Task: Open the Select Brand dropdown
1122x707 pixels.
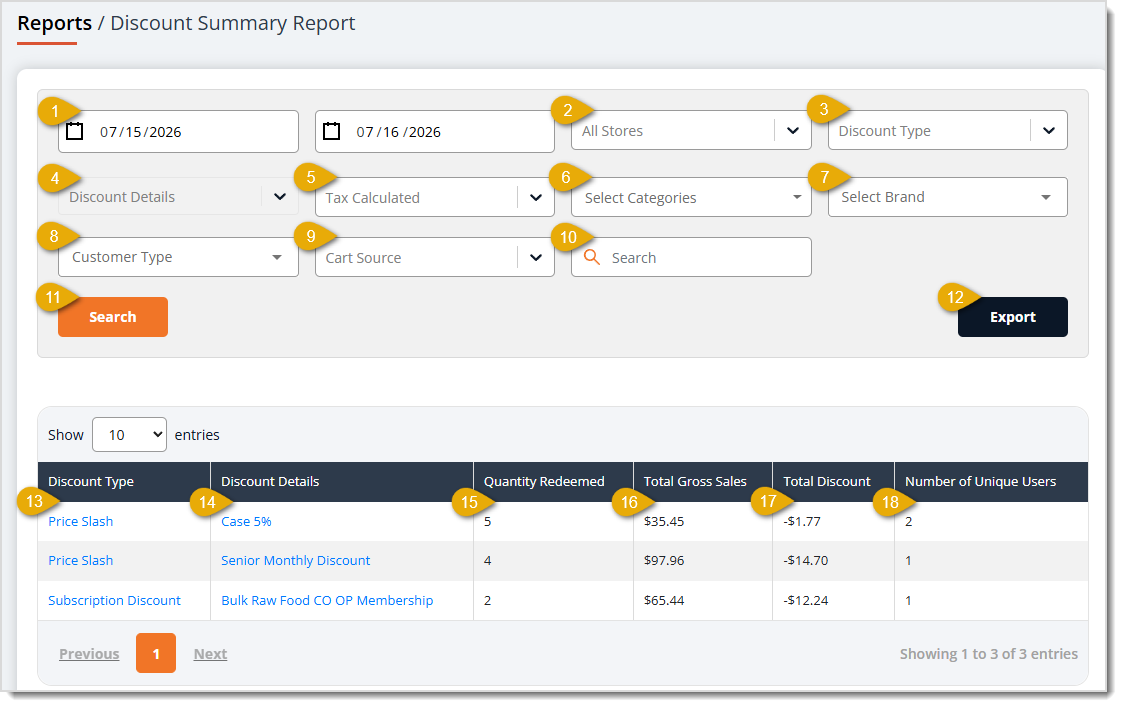Action: coord(947,197)
